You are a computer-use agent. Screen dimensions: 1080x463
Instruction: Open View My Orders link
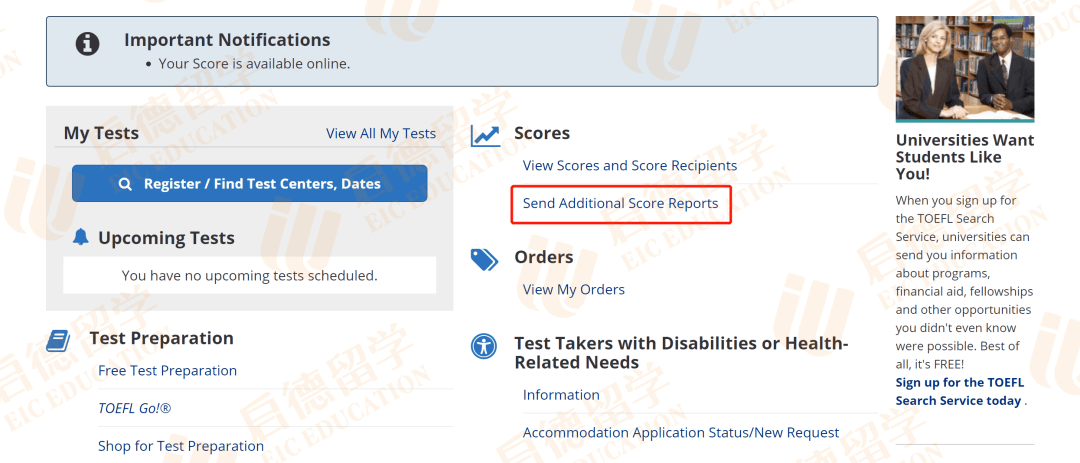coord(574,290)
